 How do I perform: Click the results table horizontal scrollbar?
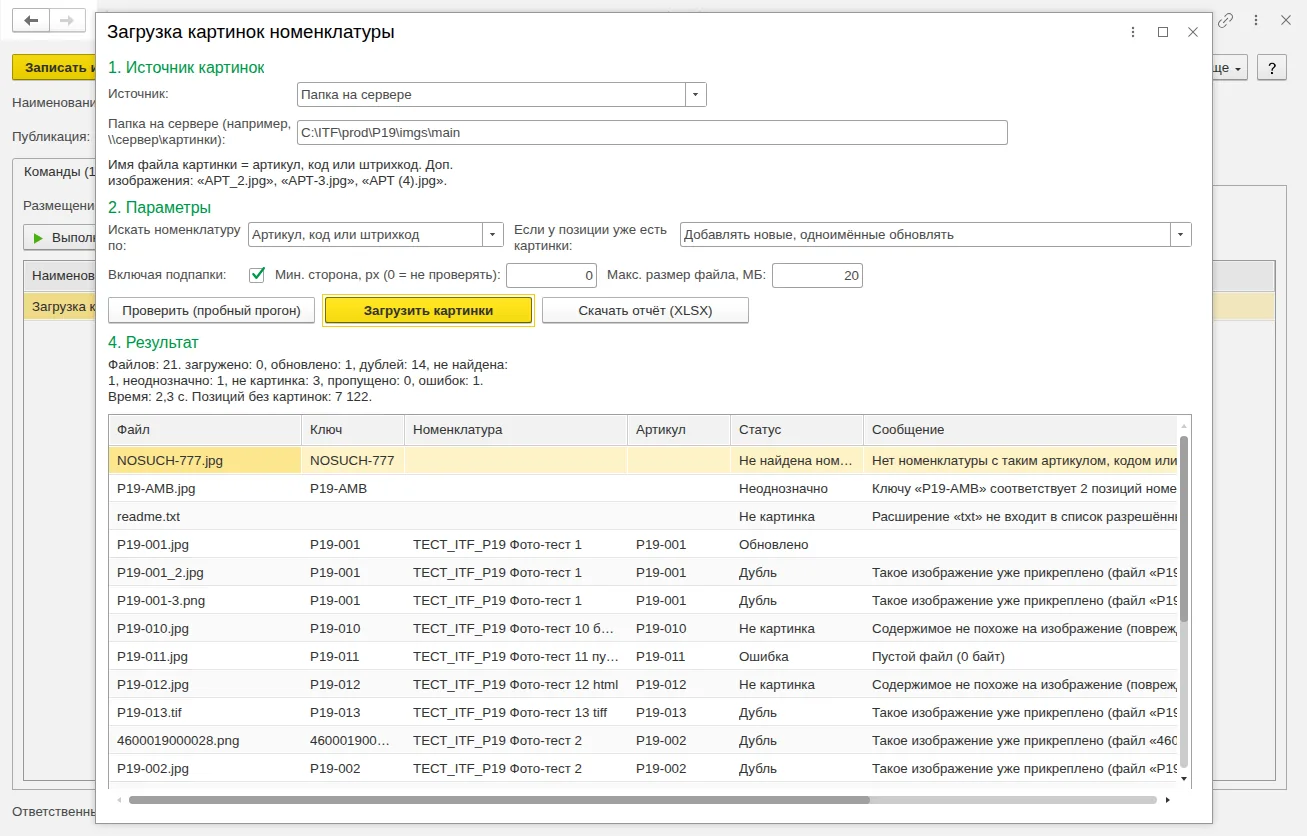[x=499, y=800]
